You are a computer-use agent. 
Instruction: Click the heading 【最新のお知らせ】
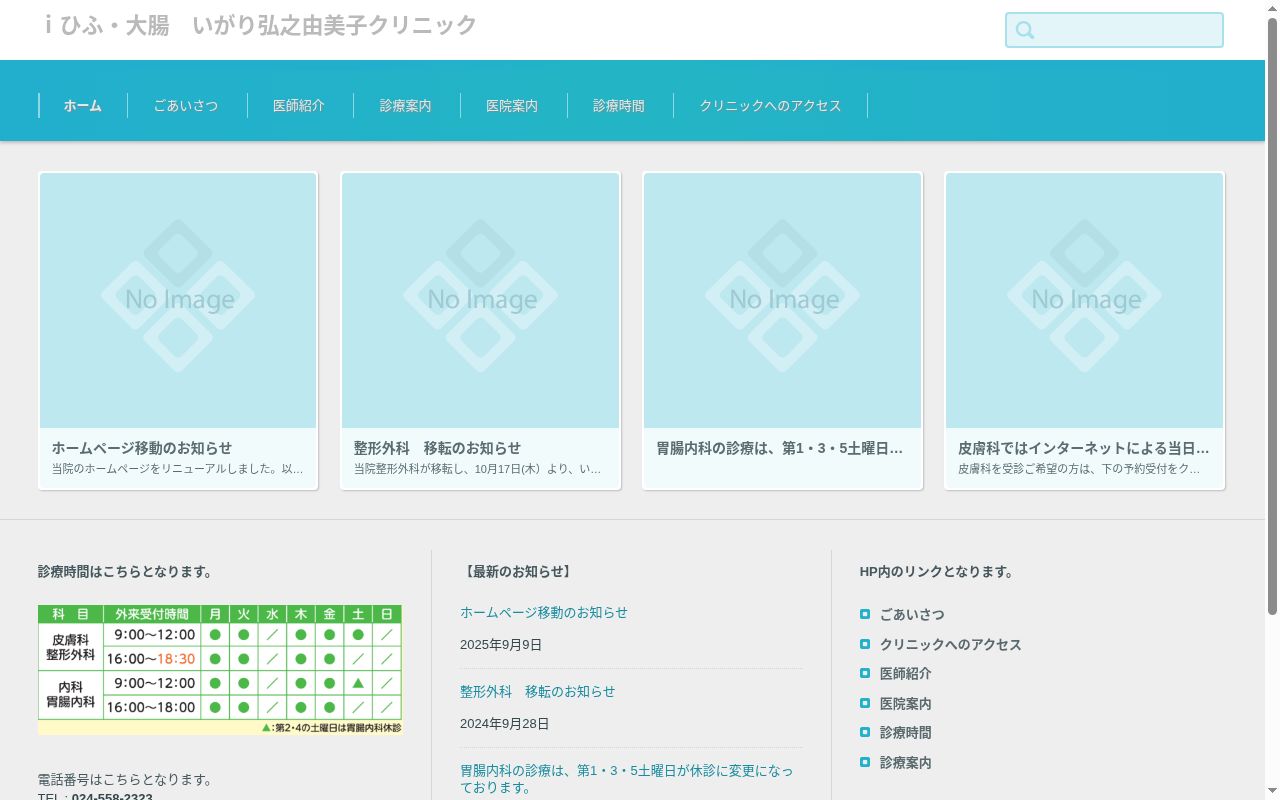coord(518,572)
